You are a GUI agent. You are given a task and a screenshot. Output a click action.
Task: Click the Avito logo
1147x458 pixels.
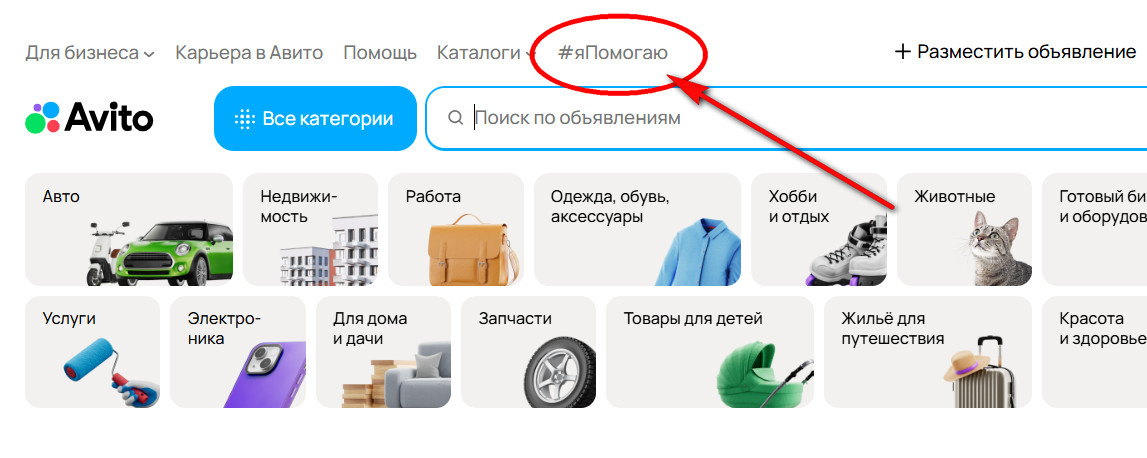89,118
